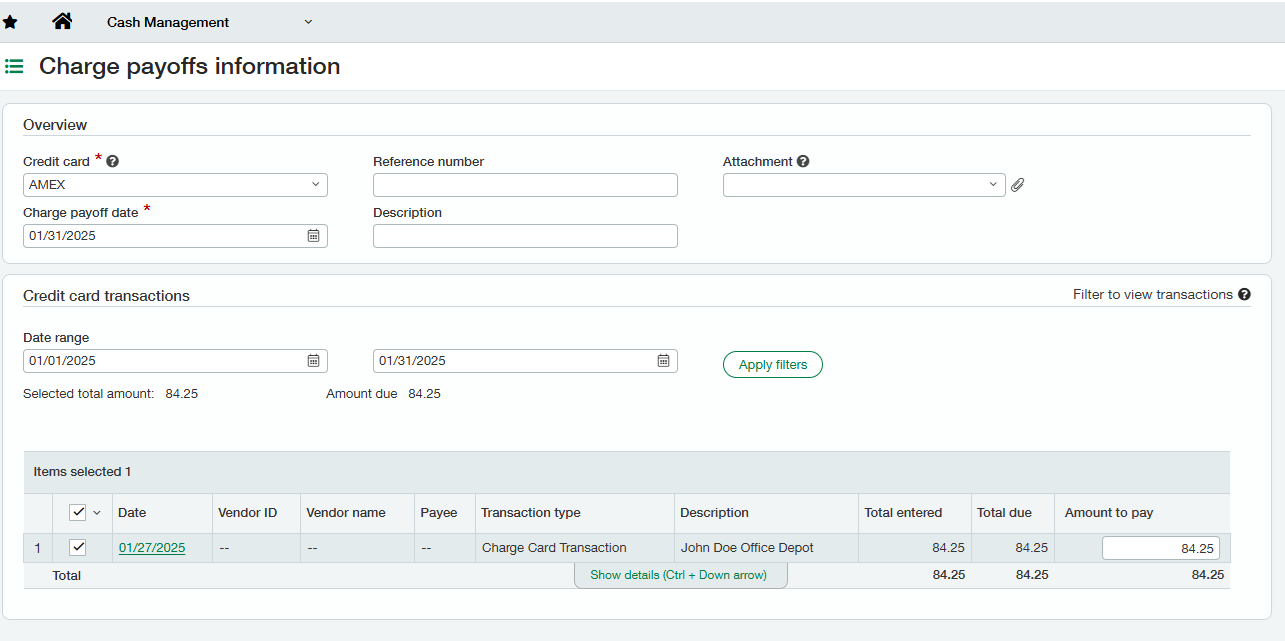
Task: Open the green list menu icon
Action: pyautogui.click(x=14, y=67)
